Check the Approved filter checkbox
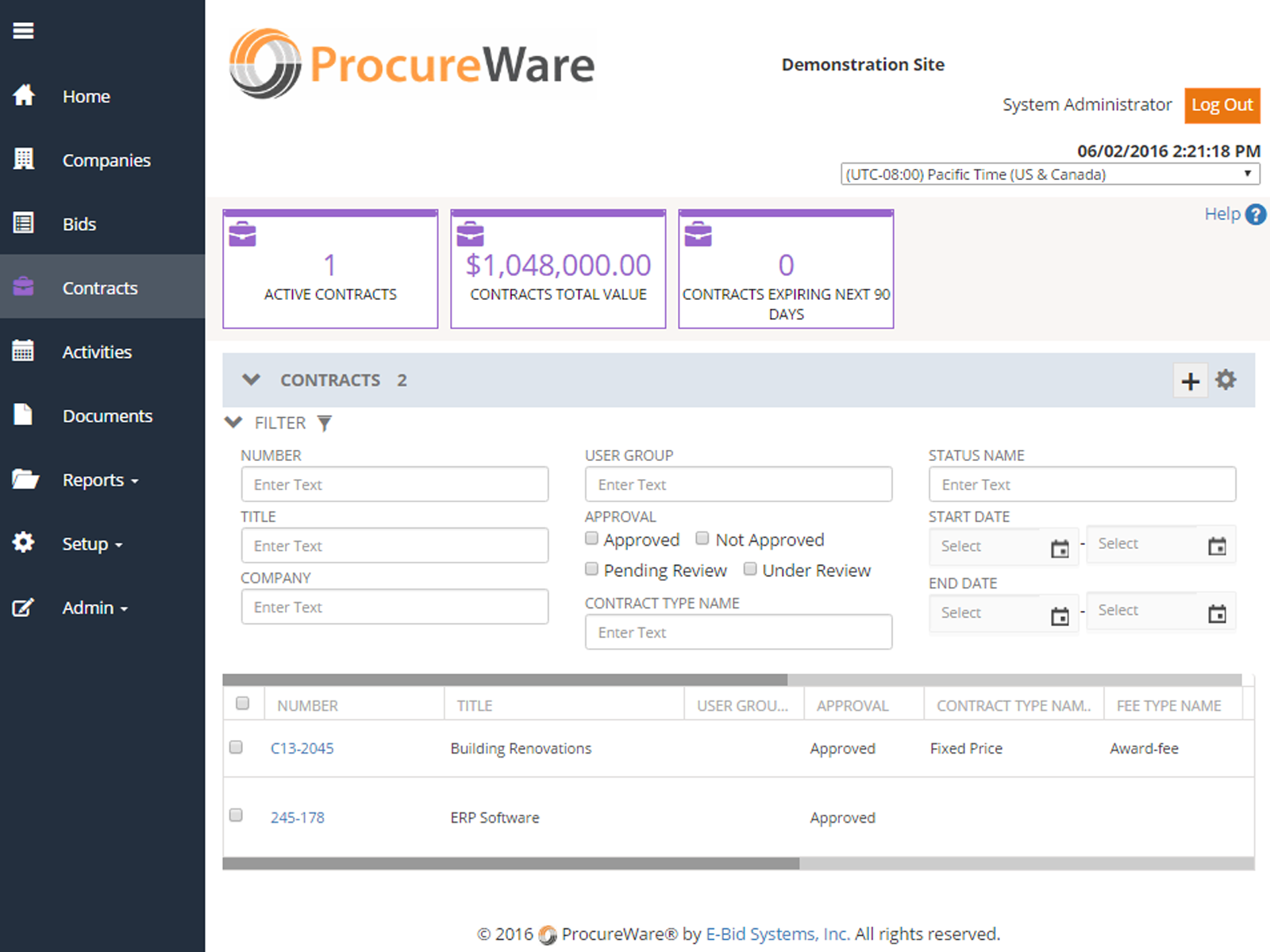Viewport: 1270px width, 952px height. [591, 538]
